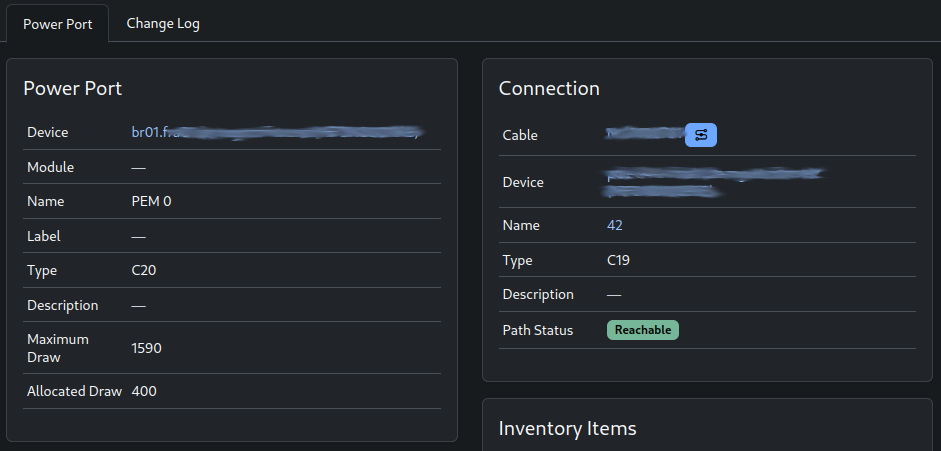Open the cable trace icon button

tap(701, 135)
